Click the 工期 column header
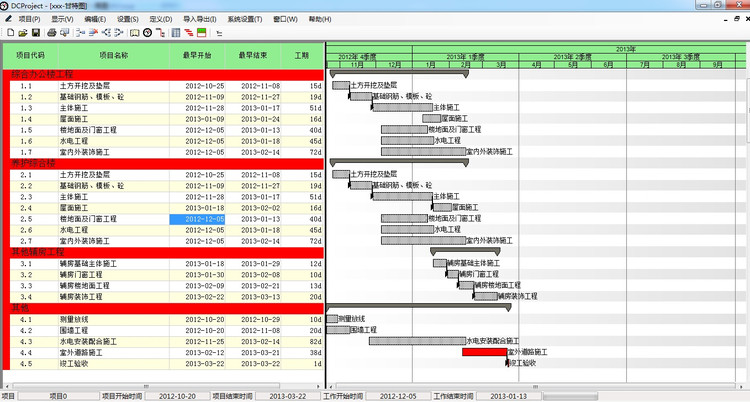This screenshot has height=402, width=750. 301,55
